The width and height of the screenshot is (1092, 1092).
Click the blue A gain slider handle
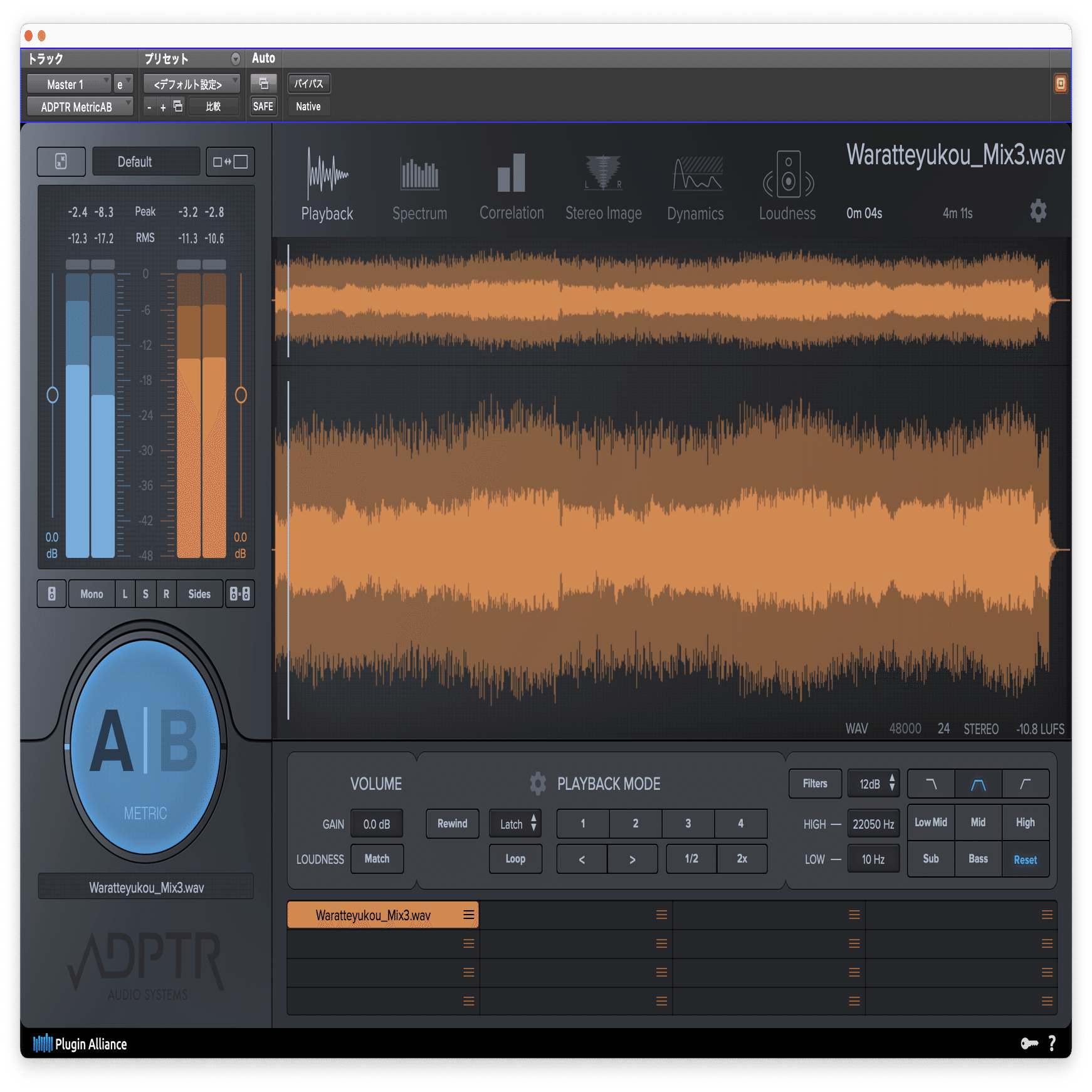pyautogui.click(x=53, y=395)
